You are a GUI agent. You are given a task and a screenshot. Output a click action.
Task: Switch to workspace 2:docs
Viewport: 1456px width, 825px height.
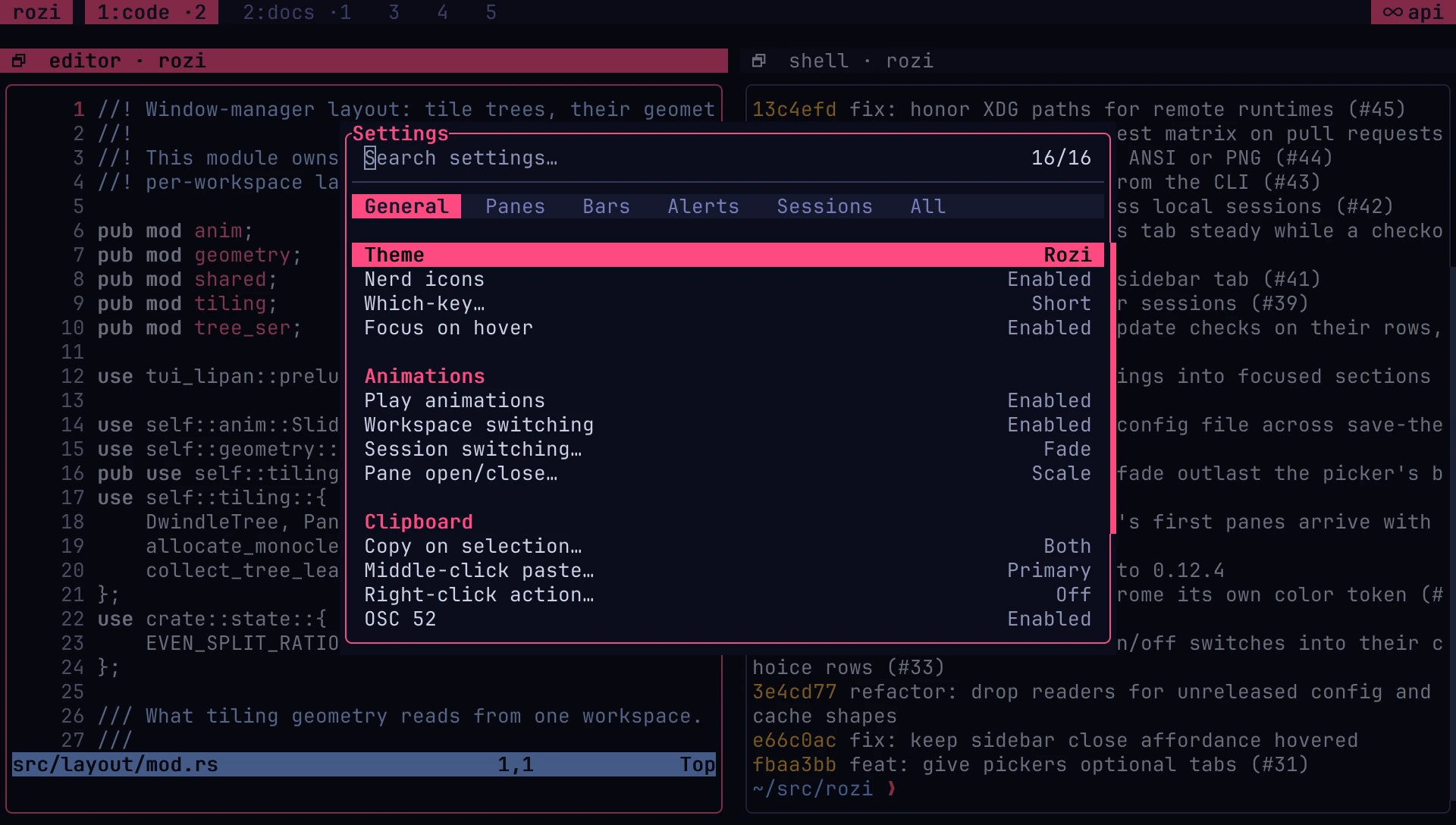[297, 12]
